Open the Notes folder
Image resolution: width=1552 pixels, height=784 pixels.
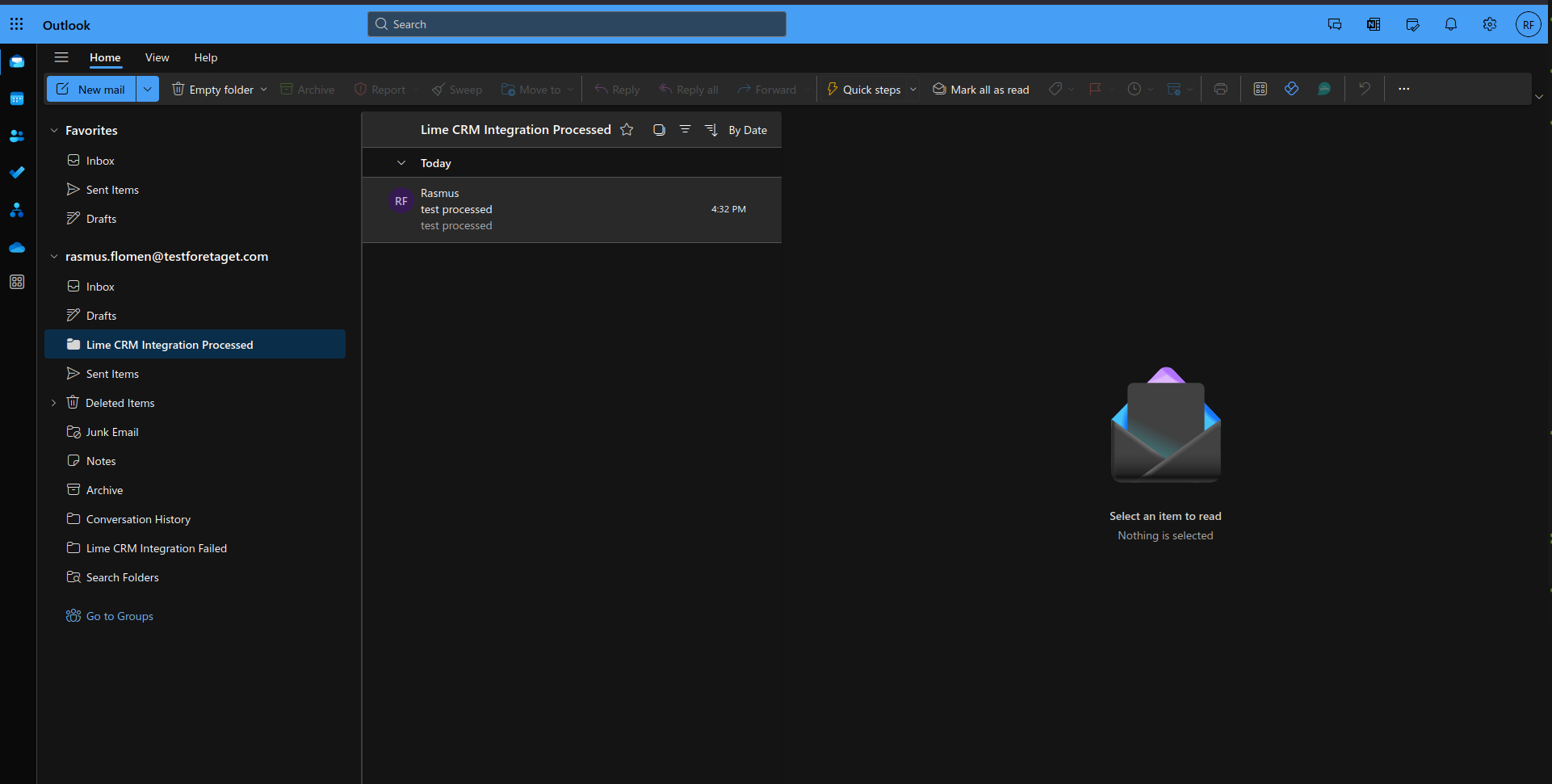pos(195,461)
